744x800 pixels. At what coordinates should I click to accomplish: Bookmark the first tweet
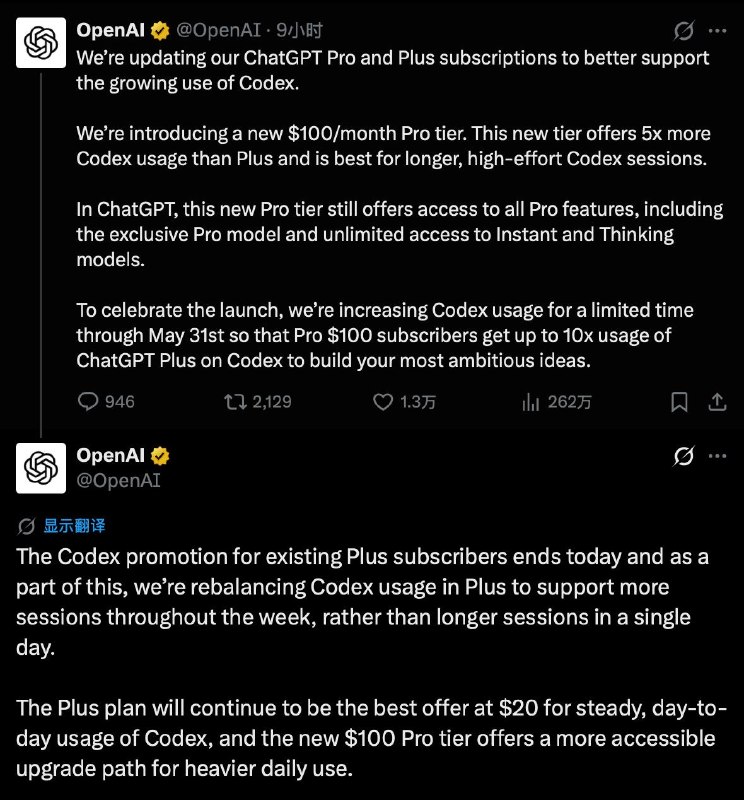point(679,401)
